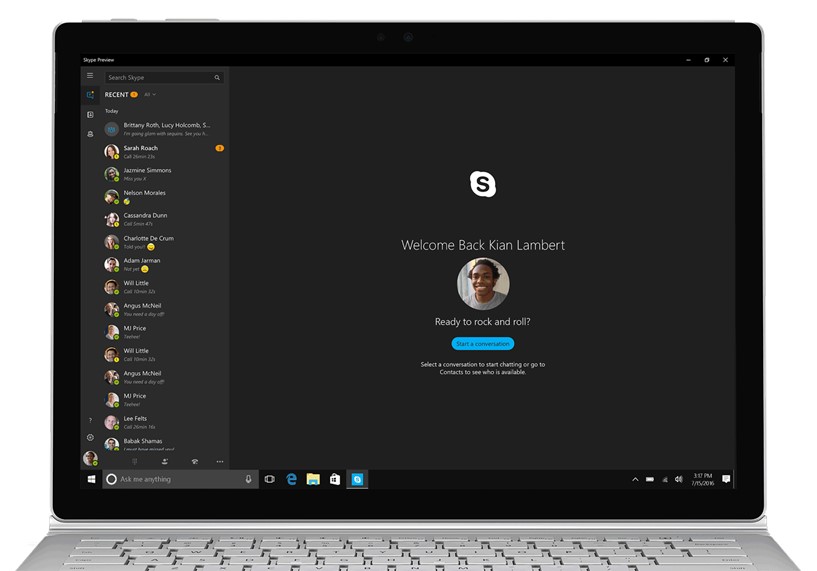The height and width of the screenshot is (571, 817).
Task: Open Sarah Roach conversation
Action: pyautogui.click(x=164, y=152)
